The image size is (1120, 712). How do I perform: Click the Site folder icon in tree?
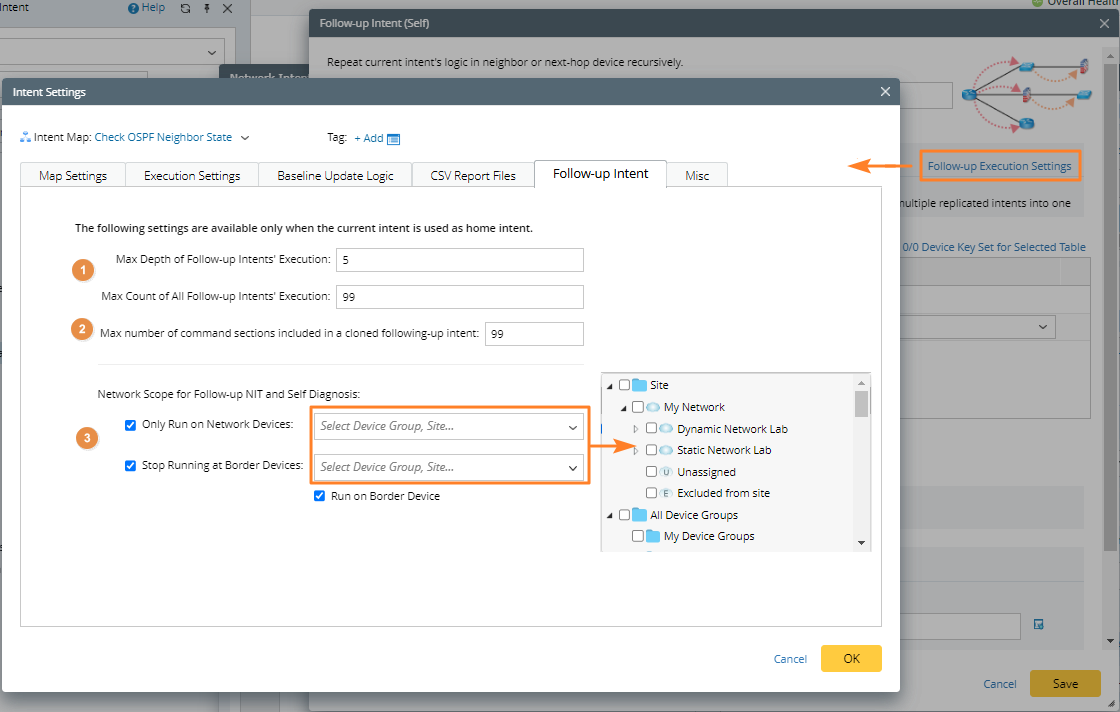pyautogui.click(x=640, y=385)
